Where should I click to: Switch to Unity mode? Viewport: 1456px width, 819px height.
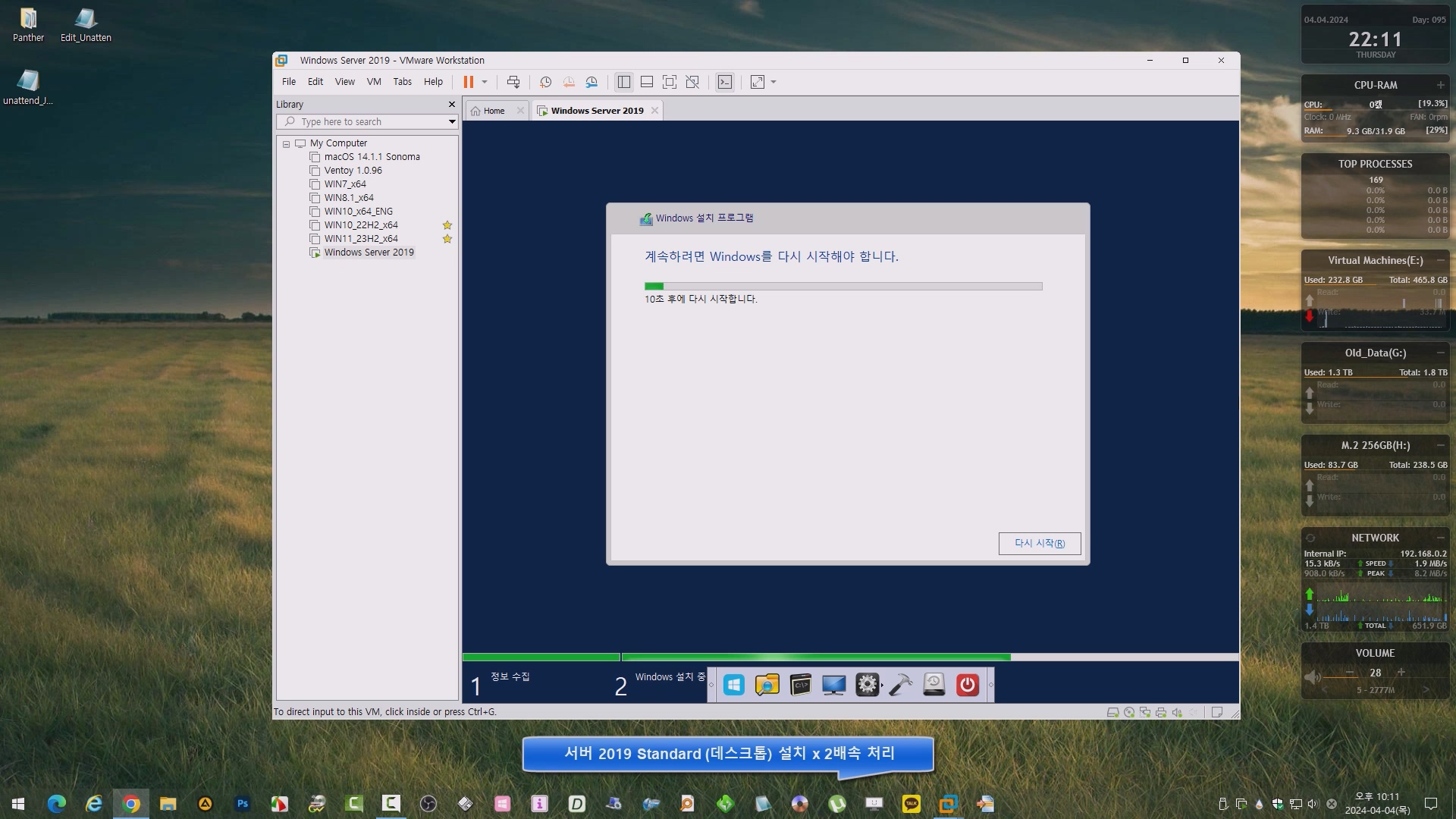tap(692, 82)
